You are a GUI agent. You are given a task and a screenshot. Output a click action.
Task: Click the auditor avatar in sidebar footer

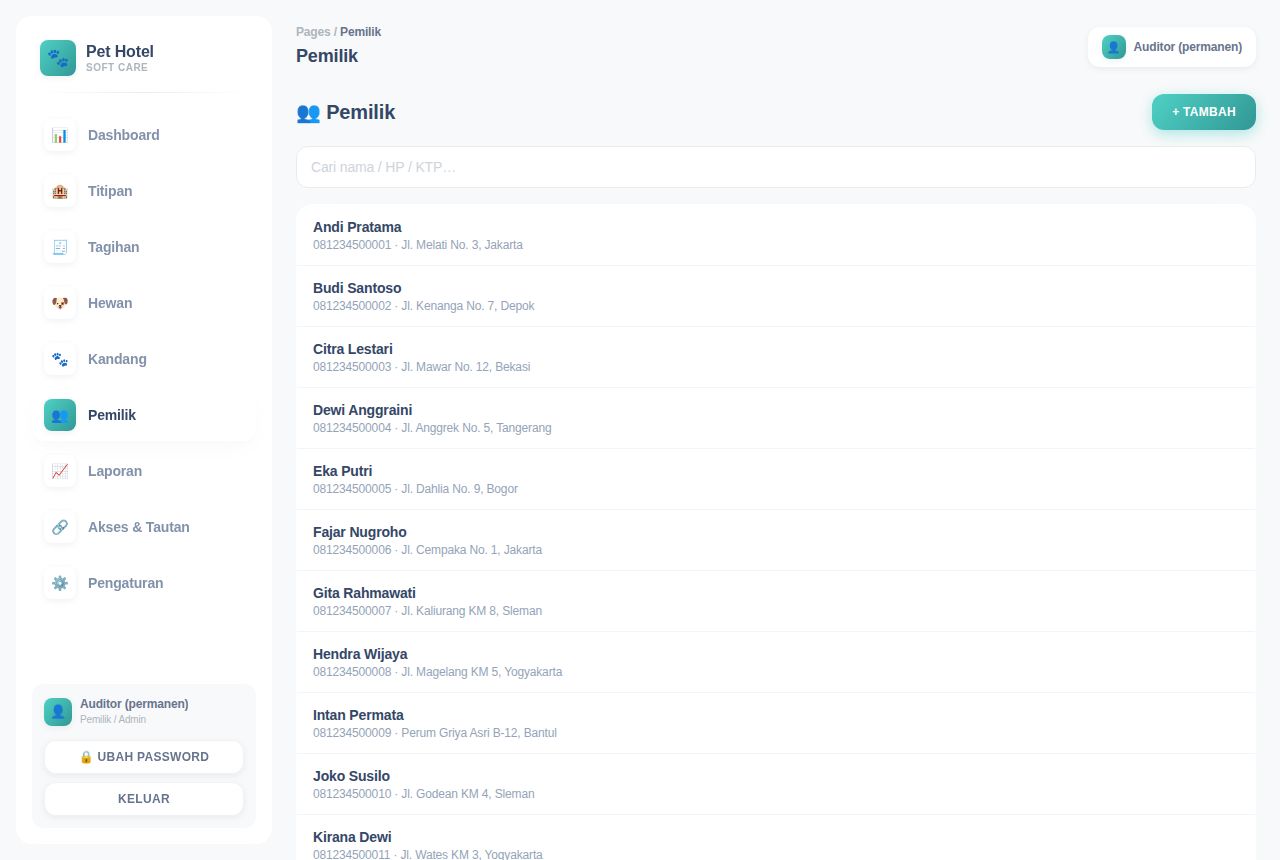58,712
